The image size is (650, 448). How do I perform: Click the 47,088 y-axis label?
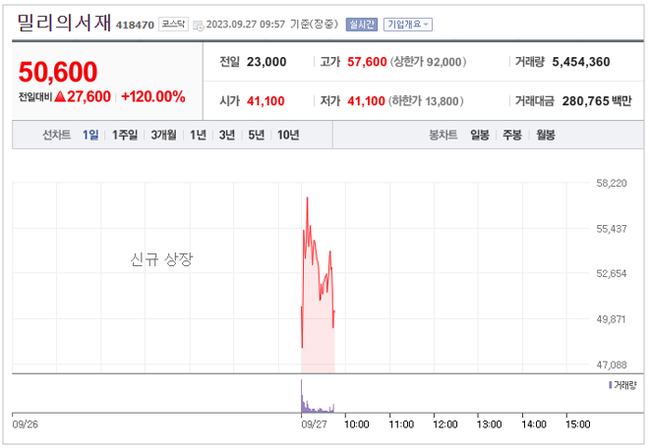[x=611, y=365]
